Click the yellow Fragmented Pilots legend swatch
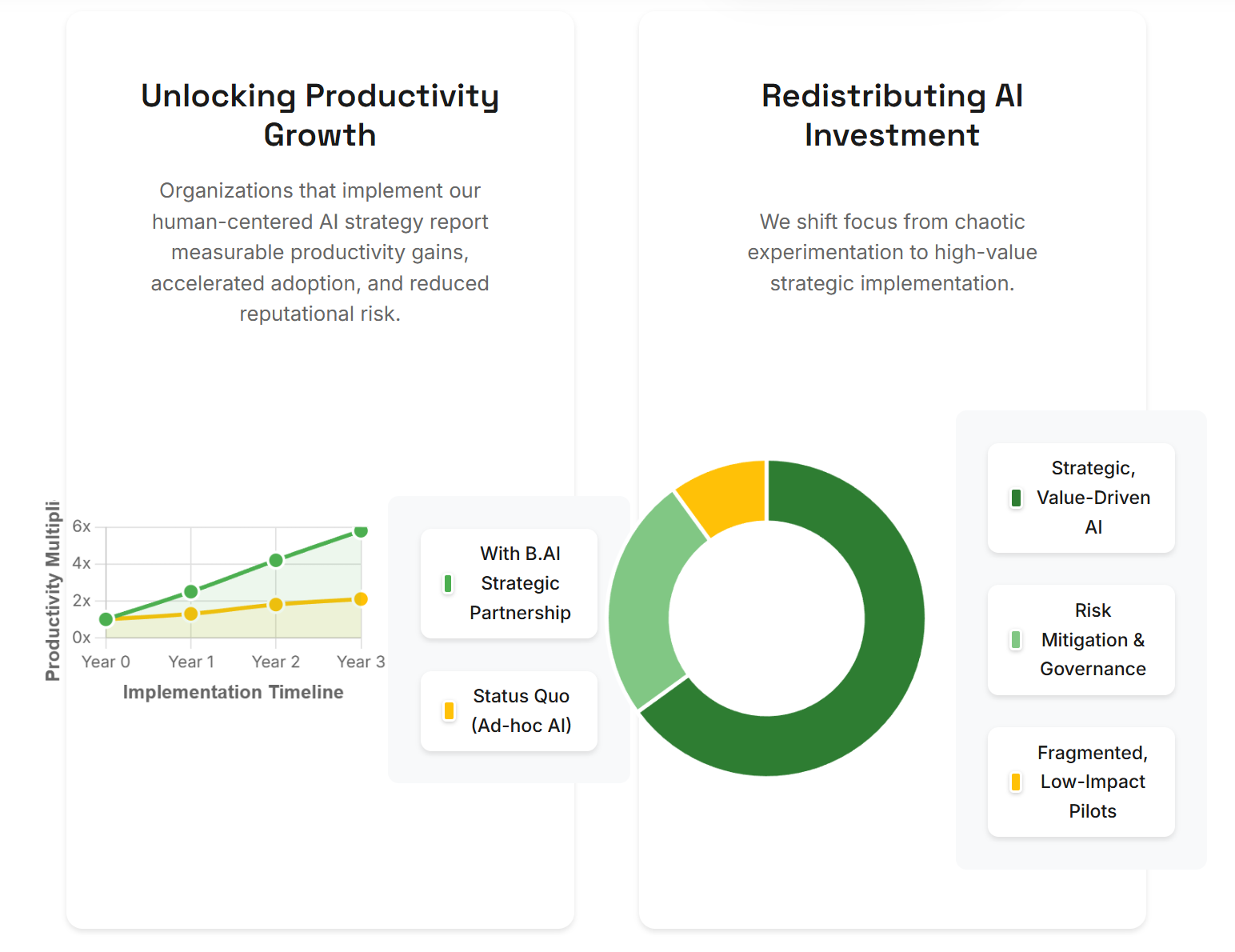This screenshot has width=1235, height=952. click(1016, 782)
